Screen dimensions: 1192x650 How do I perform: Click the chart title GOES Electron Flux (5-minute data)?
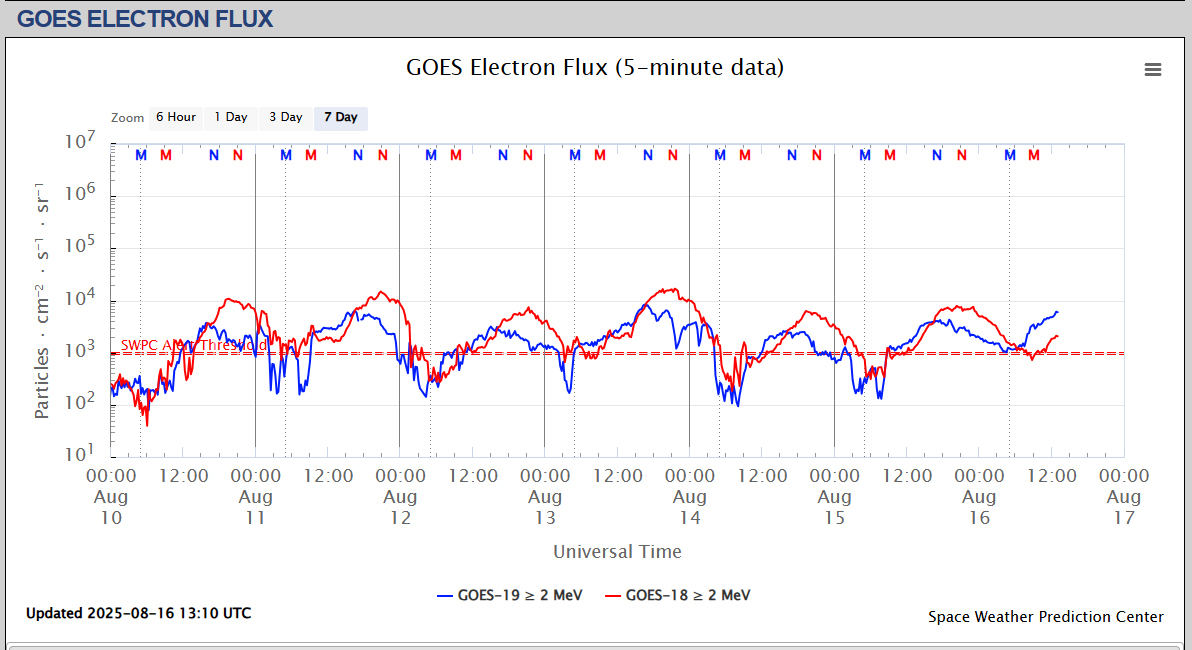click(x=594, y=67)
